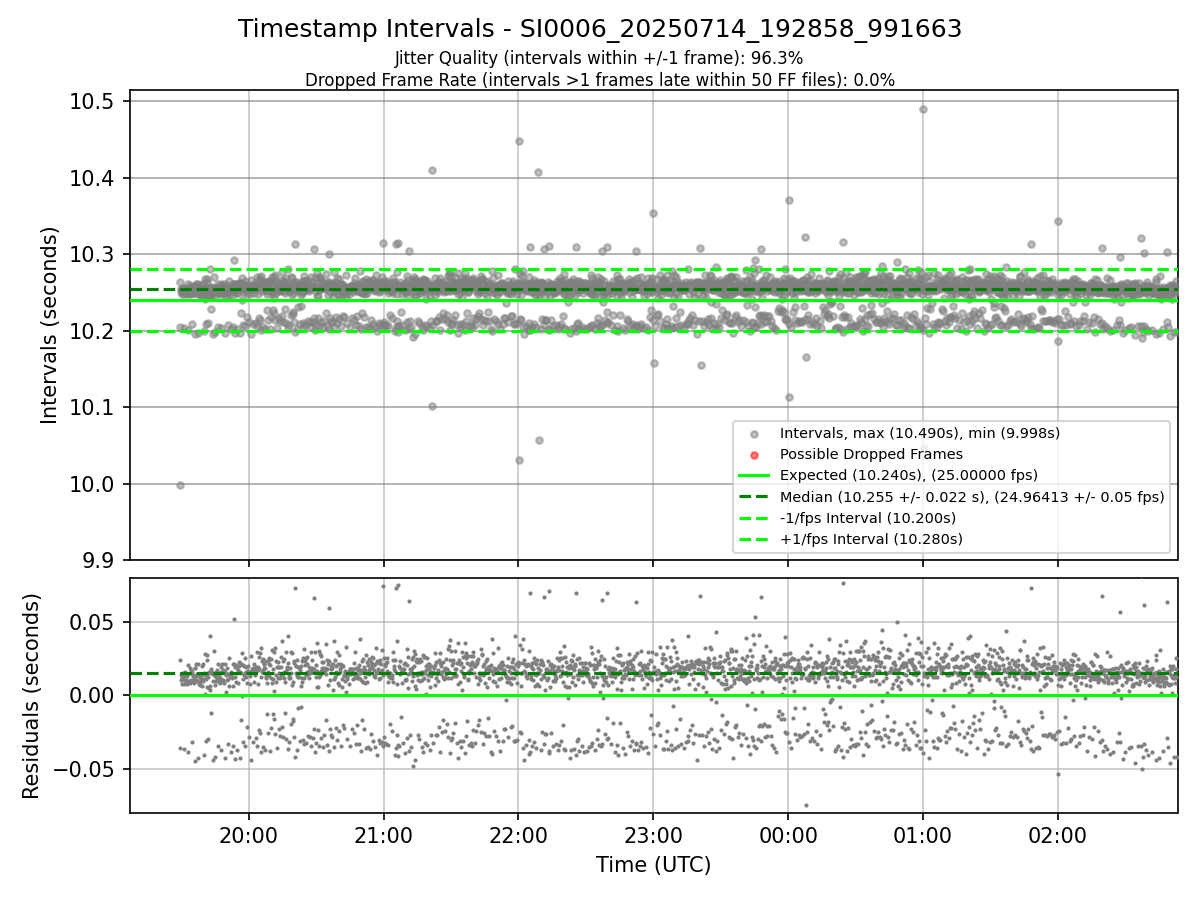Click the '21:00' x-axis tick label
Viewport: 1200px width, 900px height.
pos(383,835)
